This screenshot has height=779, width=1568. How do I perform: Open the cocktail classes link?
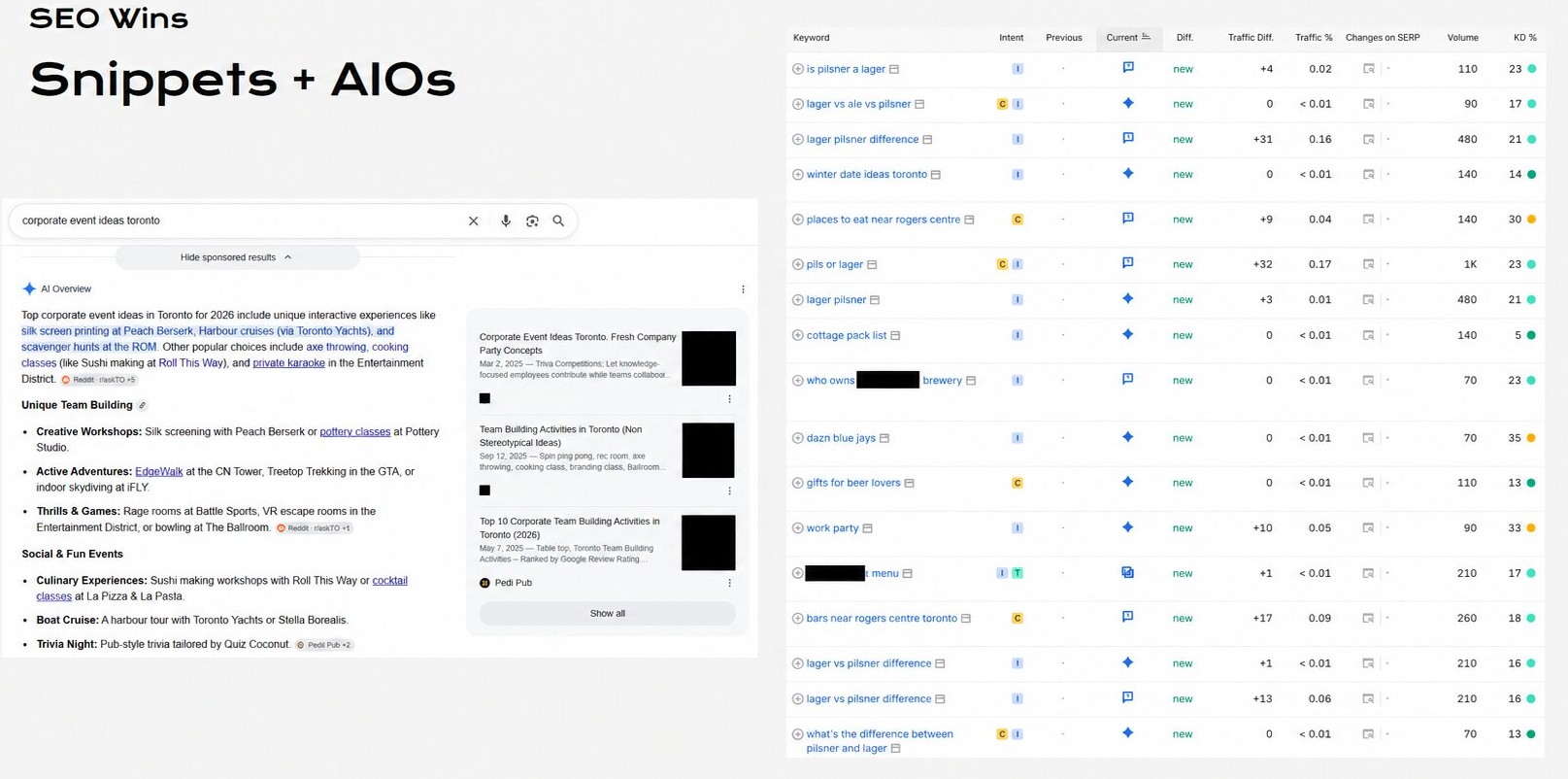point(389,580)
